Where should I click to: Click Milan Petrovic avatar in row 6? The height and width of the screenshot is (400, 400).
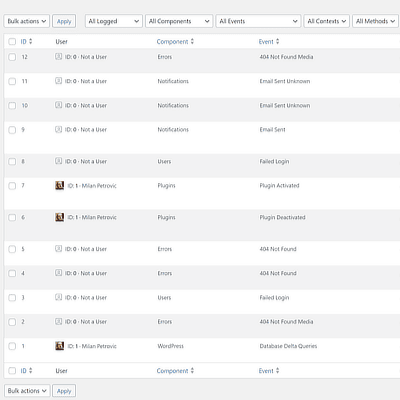(59, 217)
